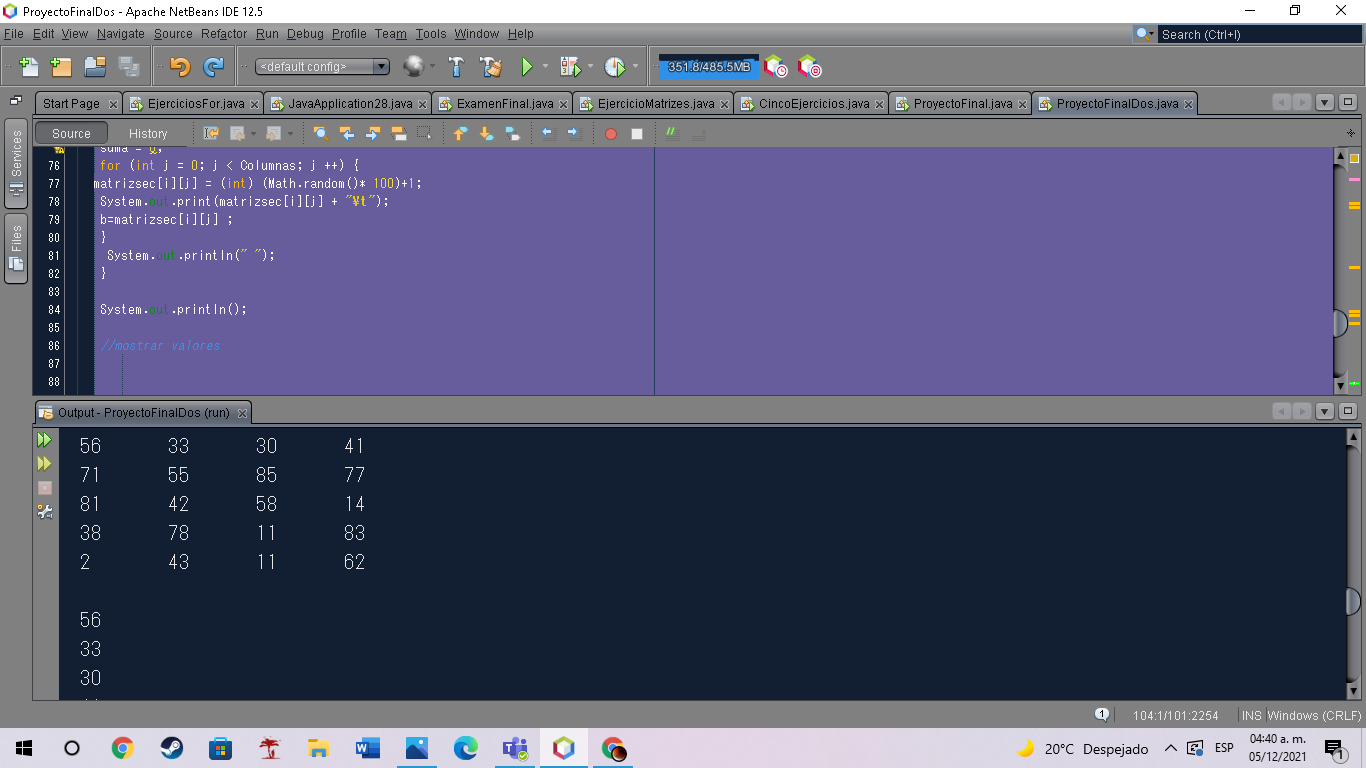Switch to the Start Page tab
This screenshot has height=768, width=1366.
(71, 103)
